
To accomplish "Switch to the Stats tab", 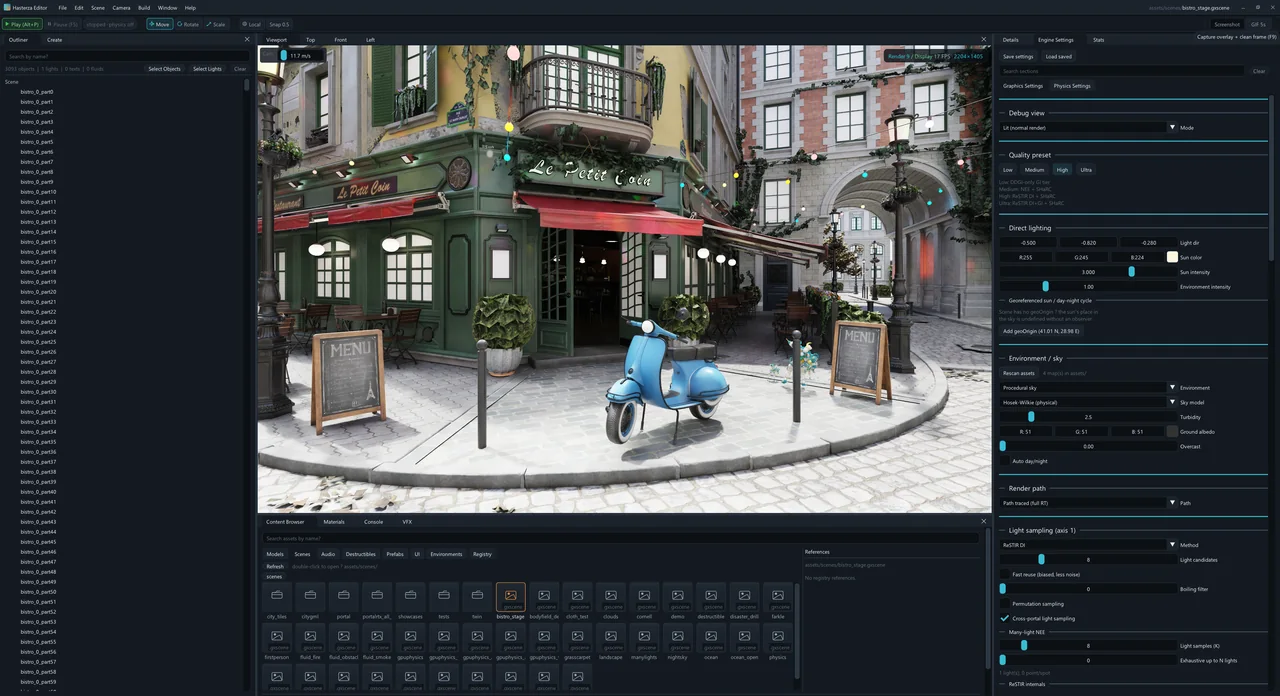I will click(x=1098, y=40).
